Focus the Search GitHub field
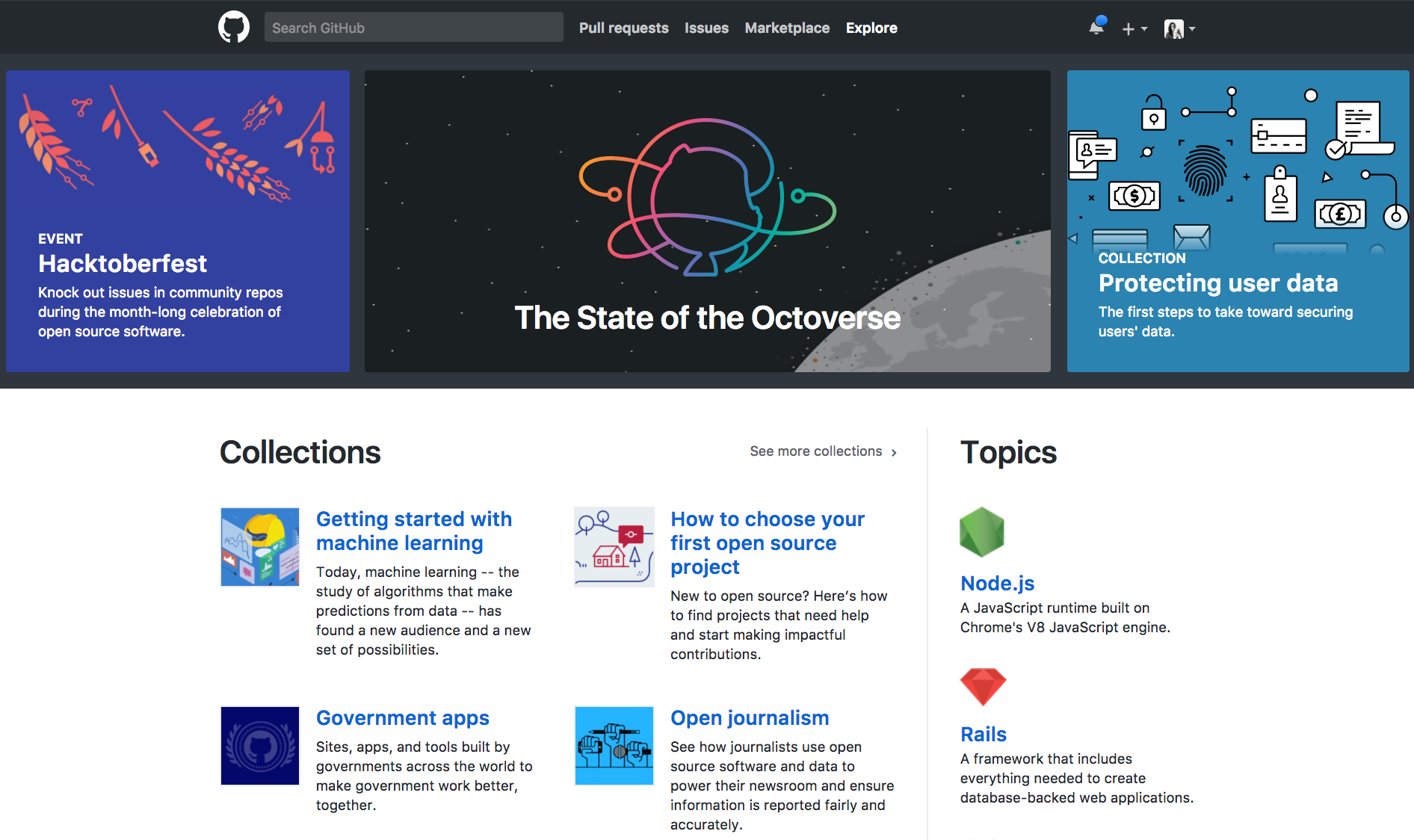Image resolution: width=1414 pixels, height=840 pixels. [413, 28]
